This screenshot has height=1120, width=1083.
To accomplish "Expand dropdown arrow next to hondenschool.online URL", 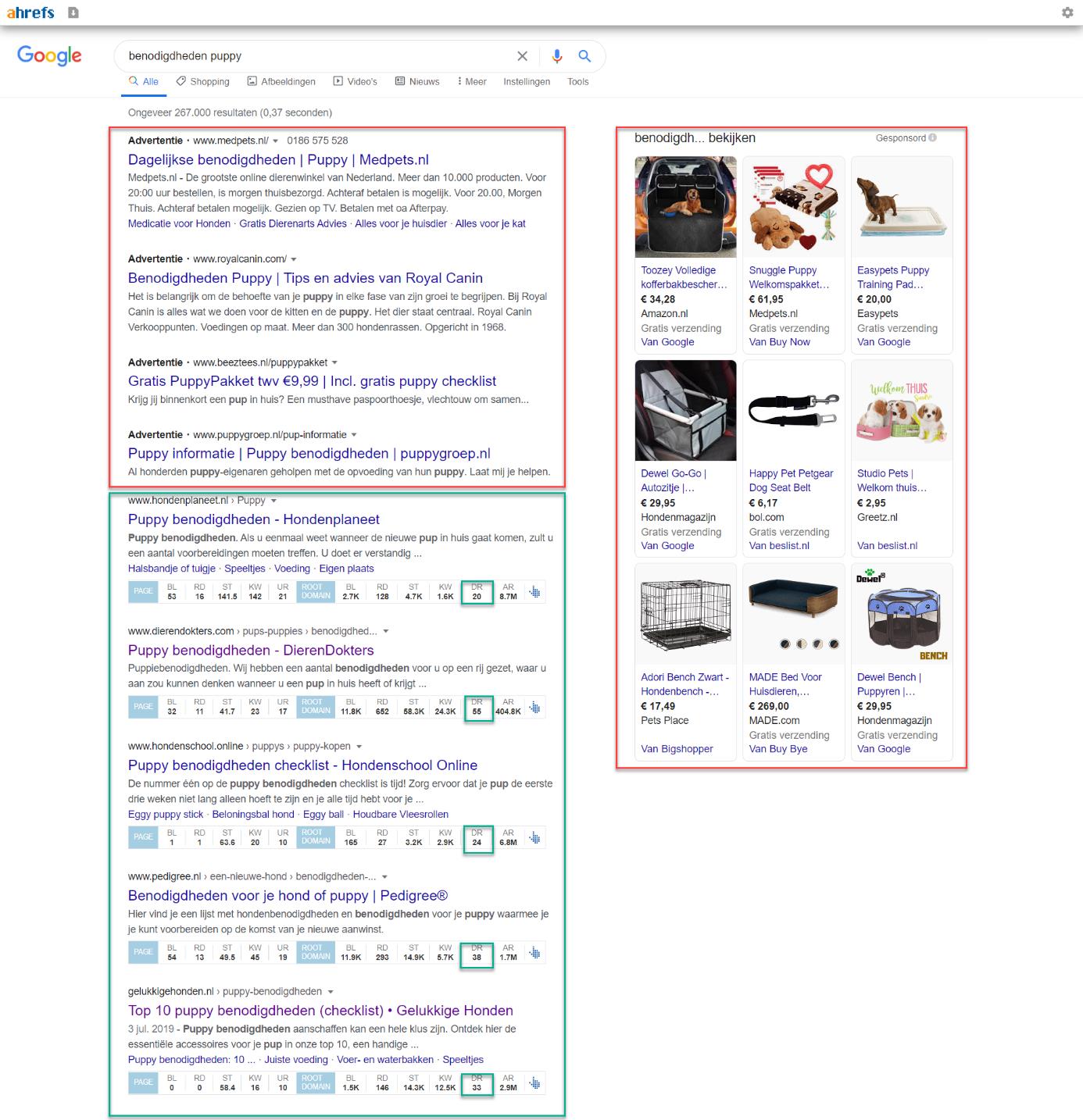I will pyautogui.click(x=359, y=747).
